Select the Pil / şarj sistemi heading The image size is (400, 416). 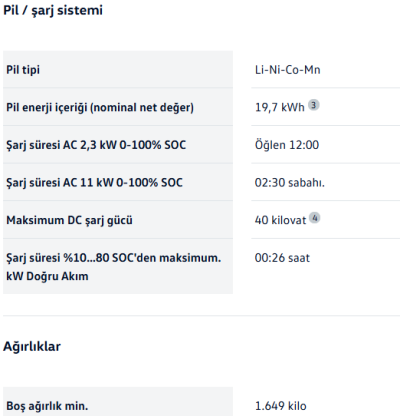[53, 10]
